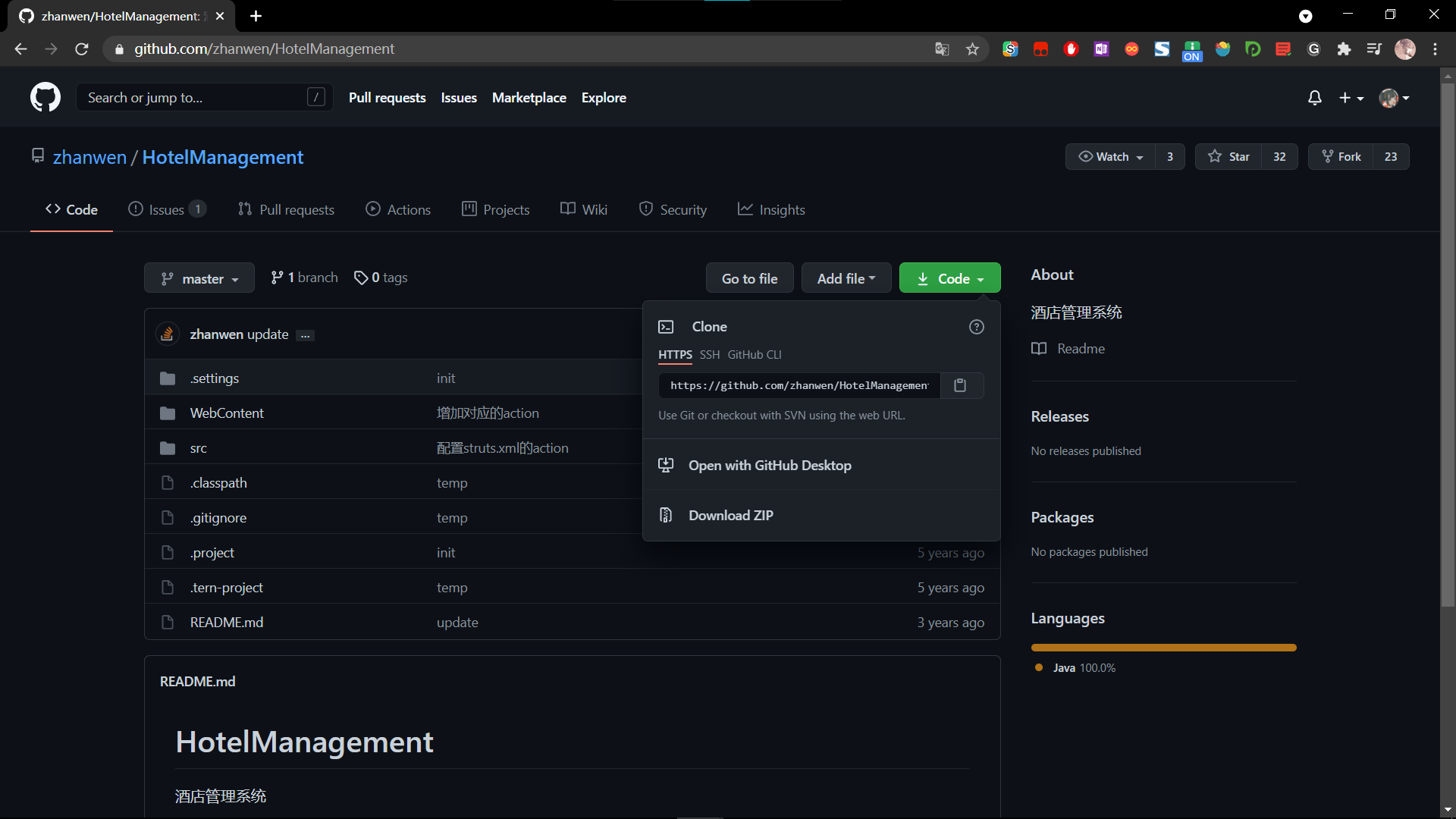Viewport: 1456px width, 819px height.
Task: Open the notifications bell
Action: [1314, 97]
